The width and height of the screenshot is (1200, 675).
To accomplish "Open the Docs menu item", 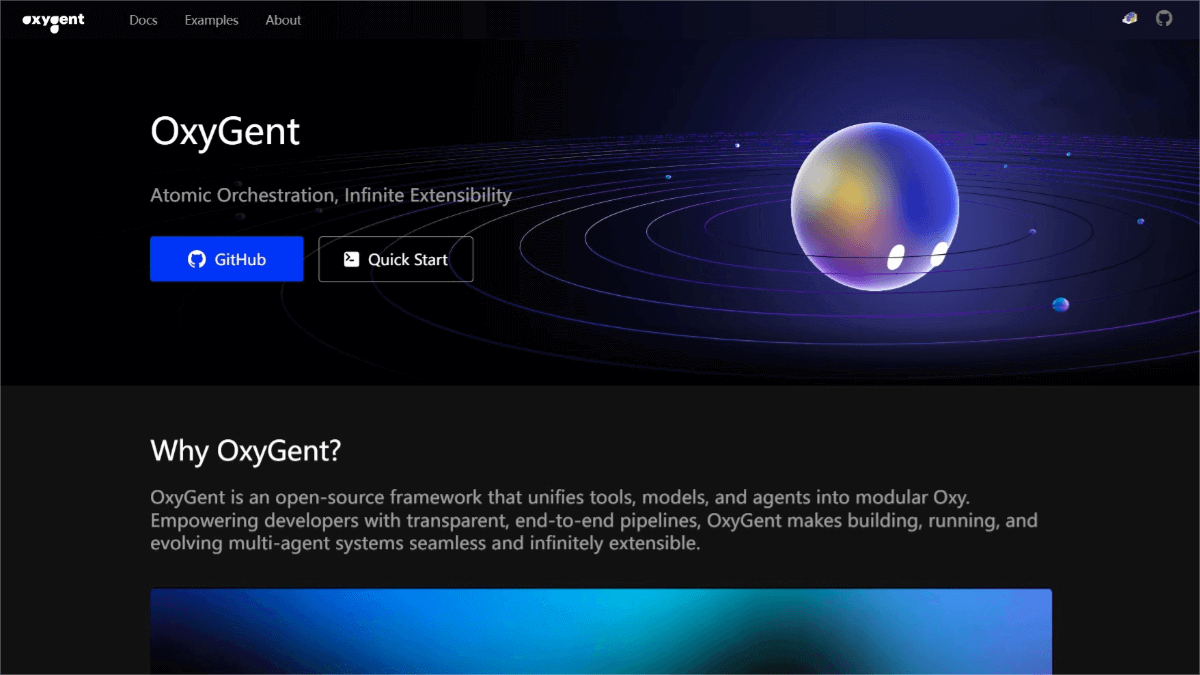I will pyautogui.click(x=143, y=20).
